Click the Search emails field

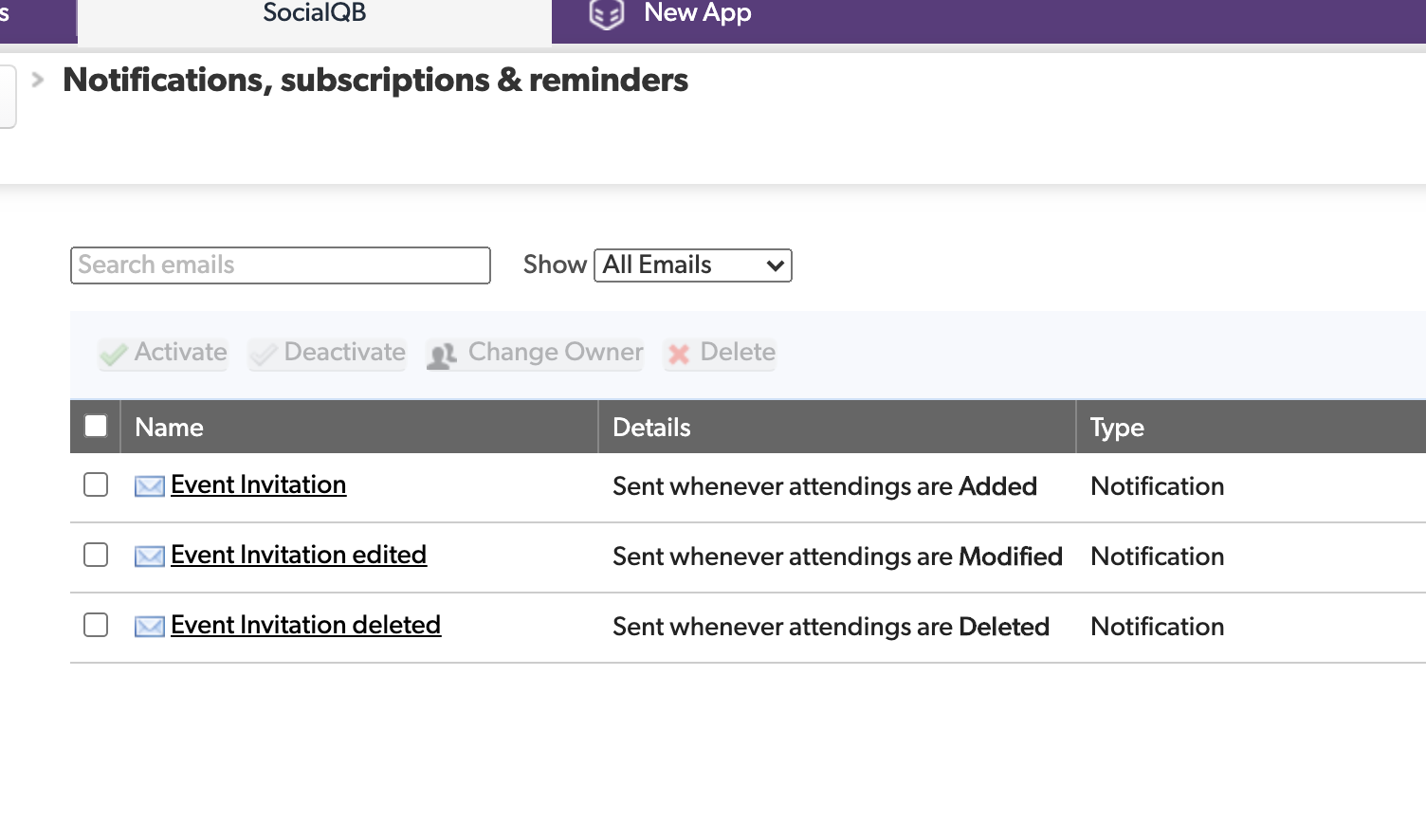(280, 265)
